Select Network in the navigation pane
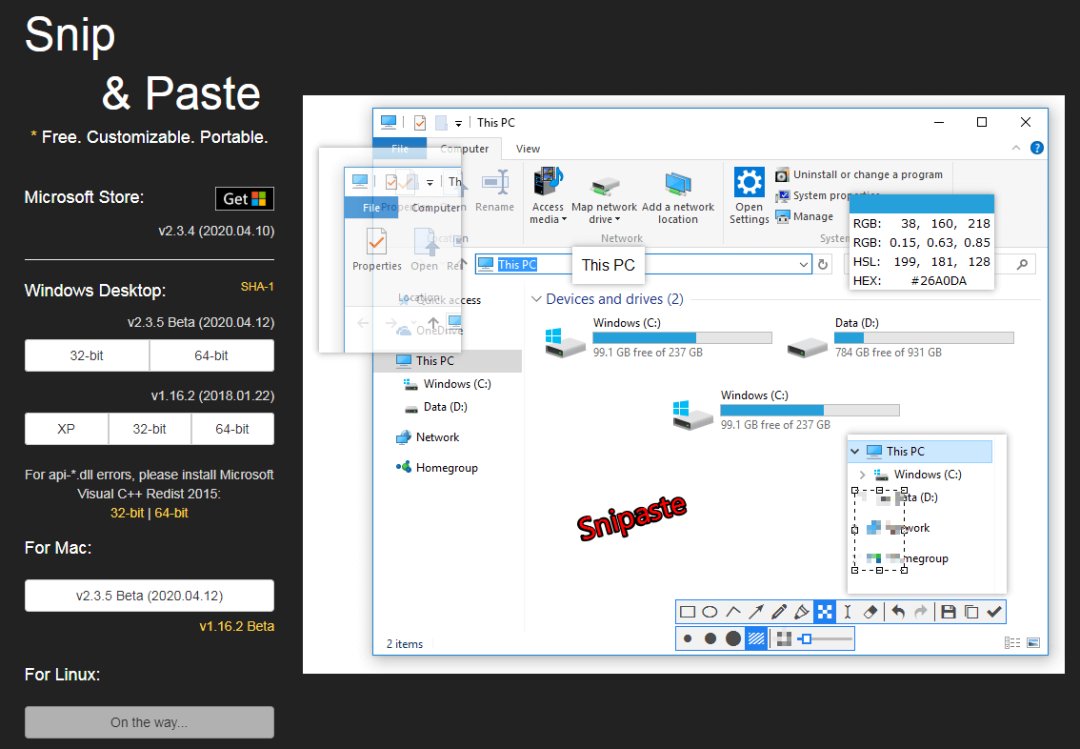1080x749 pixels. tap(437, 437)
